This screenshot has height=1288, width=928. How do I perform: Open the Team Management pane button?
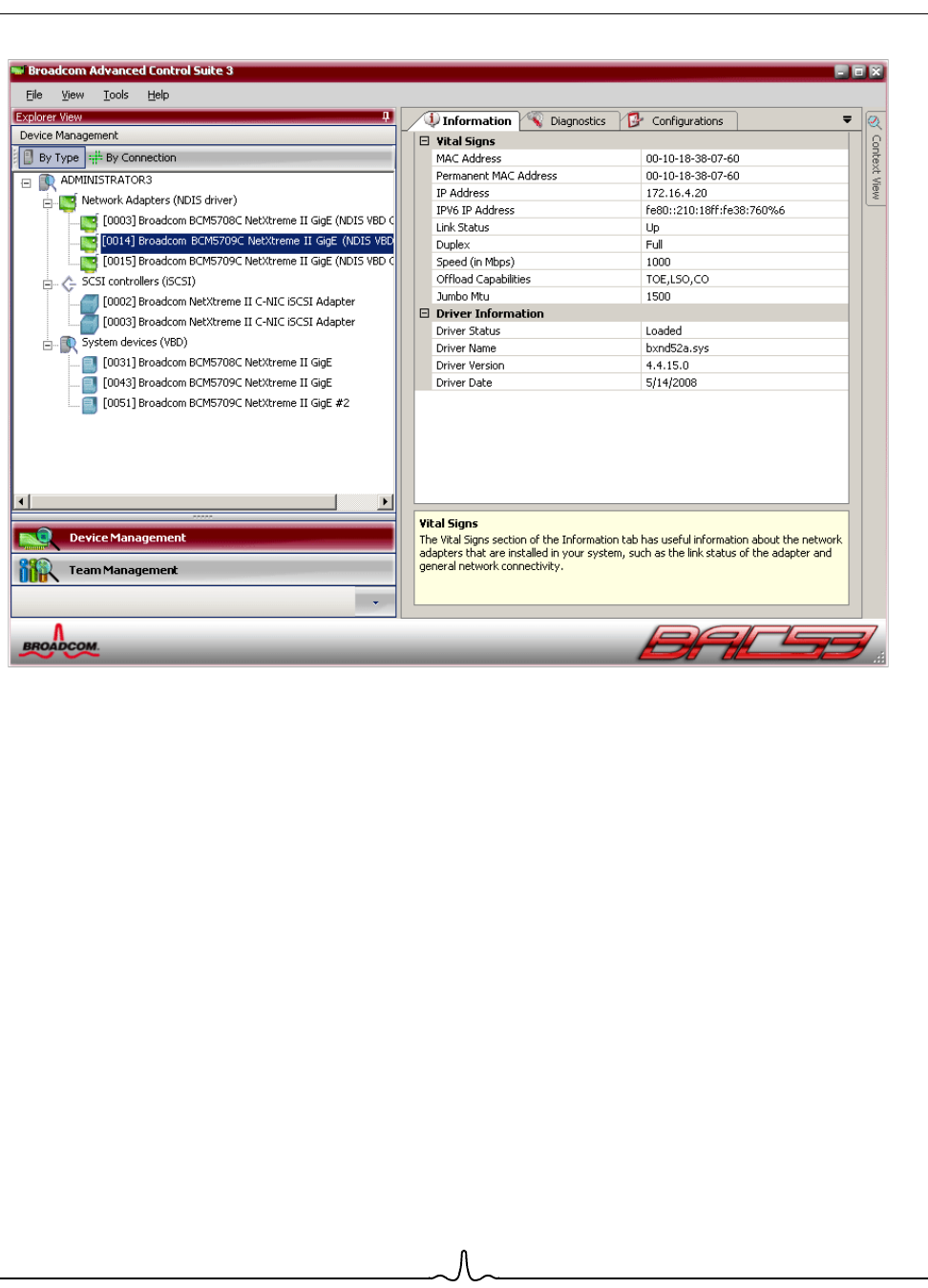(x=203, y=570)
